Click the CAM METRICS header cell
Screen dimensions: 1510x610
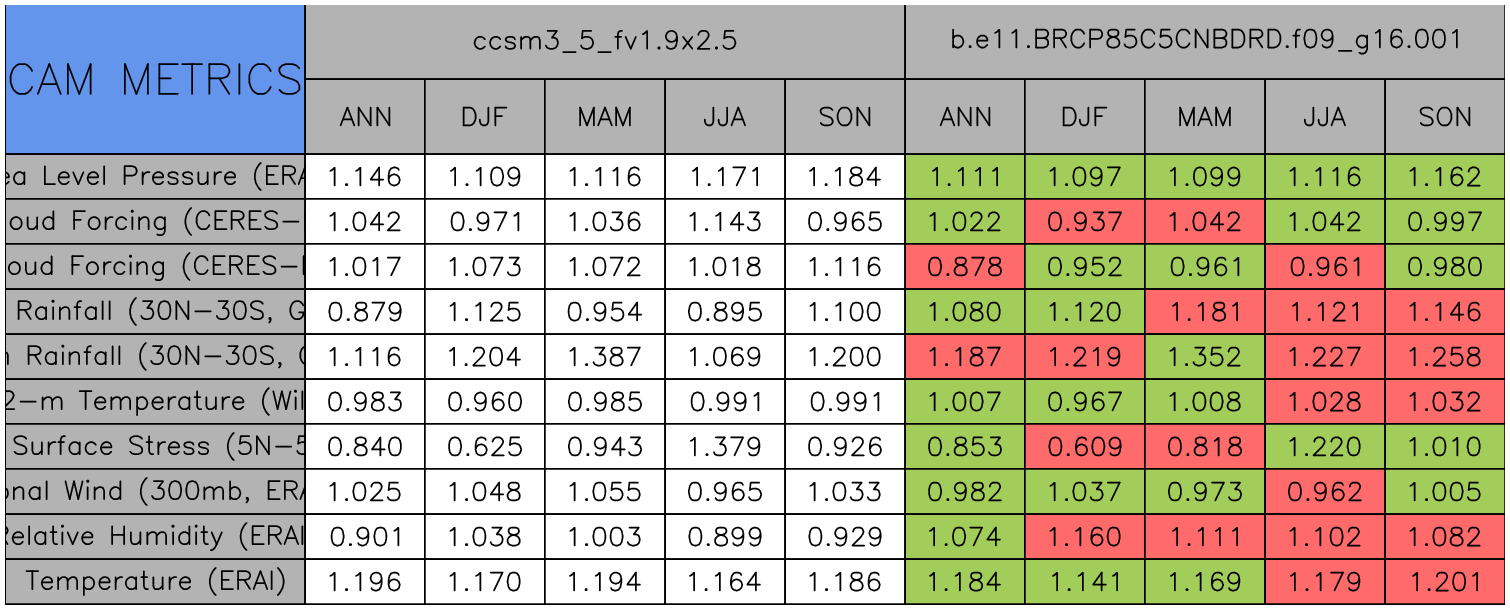tap(154, 79)
